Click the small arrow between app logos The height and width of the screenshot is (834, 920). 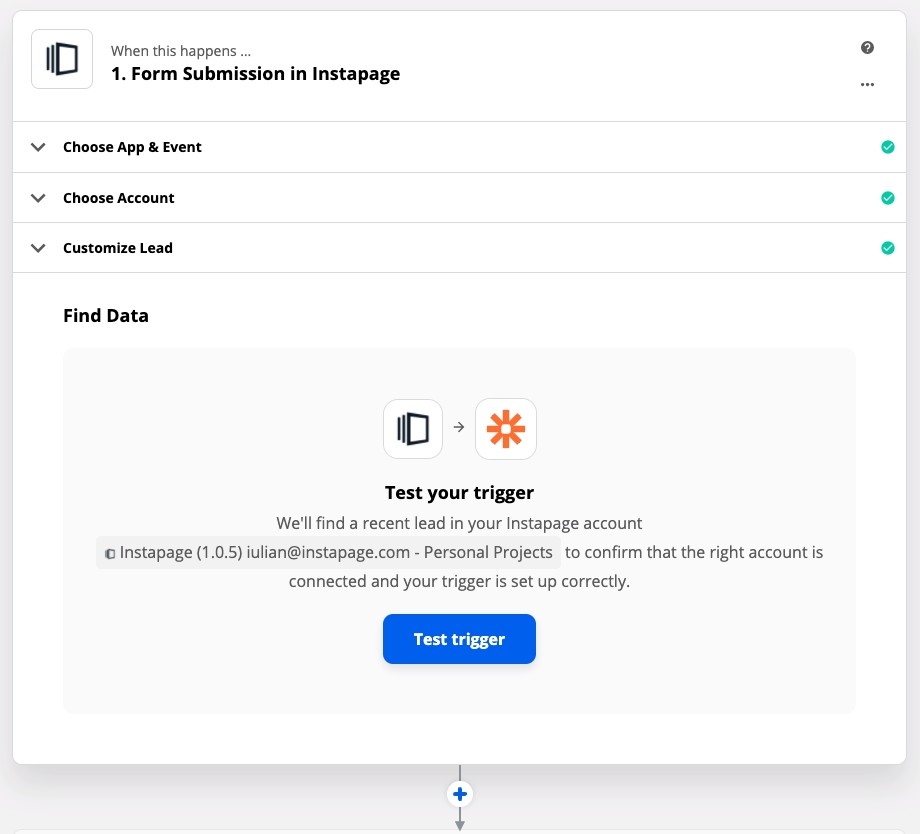click(459, 427)
